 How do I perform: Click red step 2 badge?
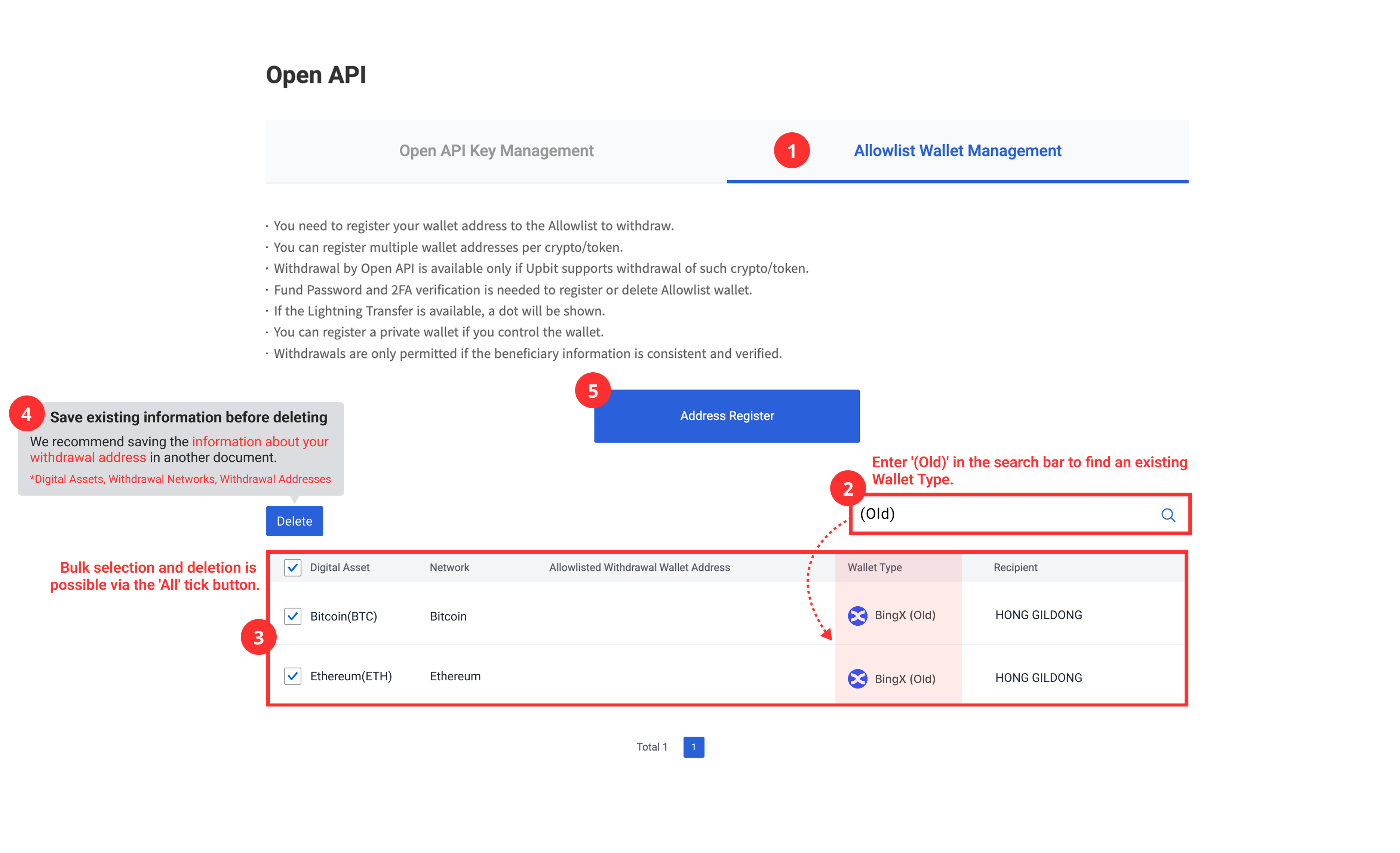848,489
